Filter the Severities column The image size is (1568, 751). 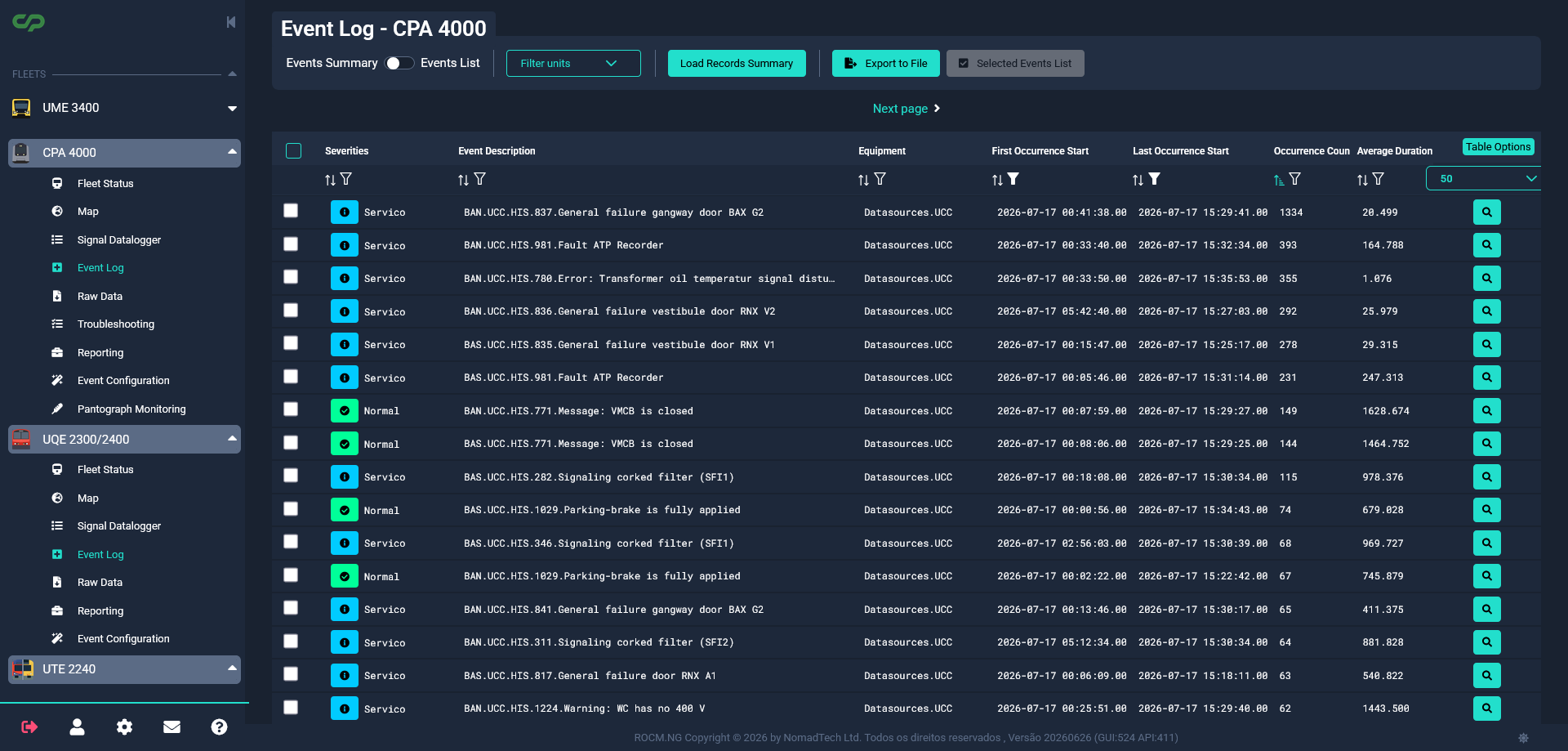346,179
